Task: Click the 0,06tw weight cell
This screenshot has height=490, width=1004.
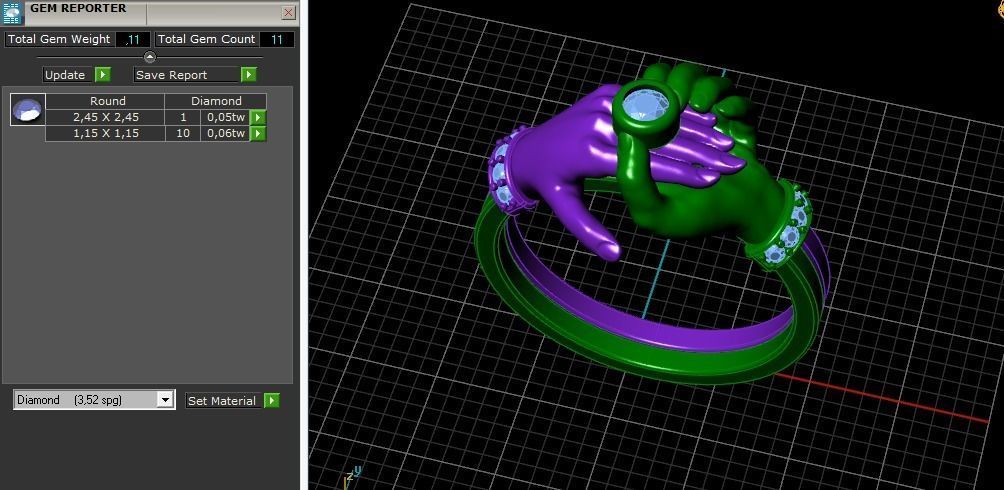Action: point(225,133)
